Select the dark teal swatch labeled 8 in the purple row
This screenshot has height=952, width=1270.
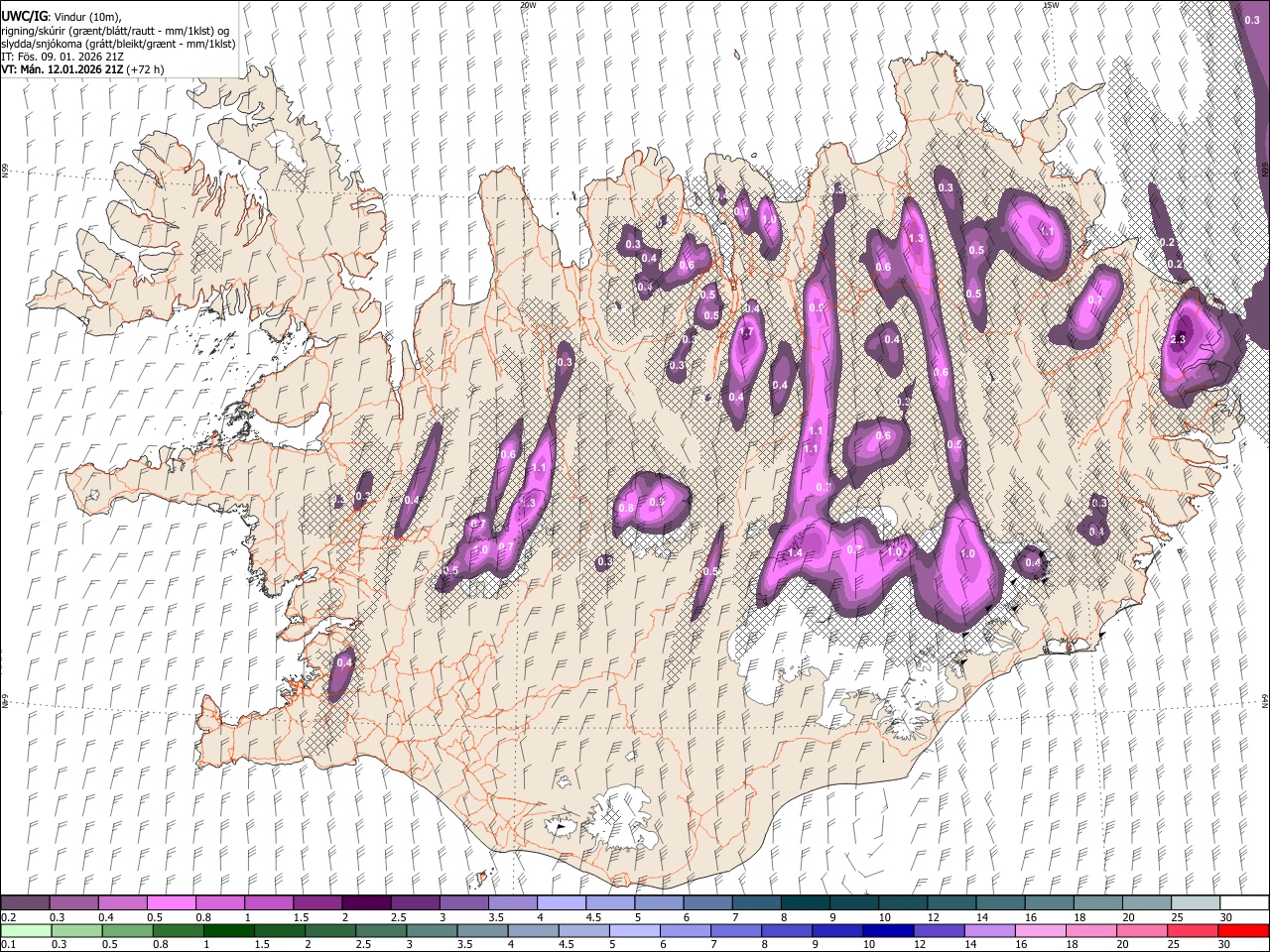coord(806,903)
